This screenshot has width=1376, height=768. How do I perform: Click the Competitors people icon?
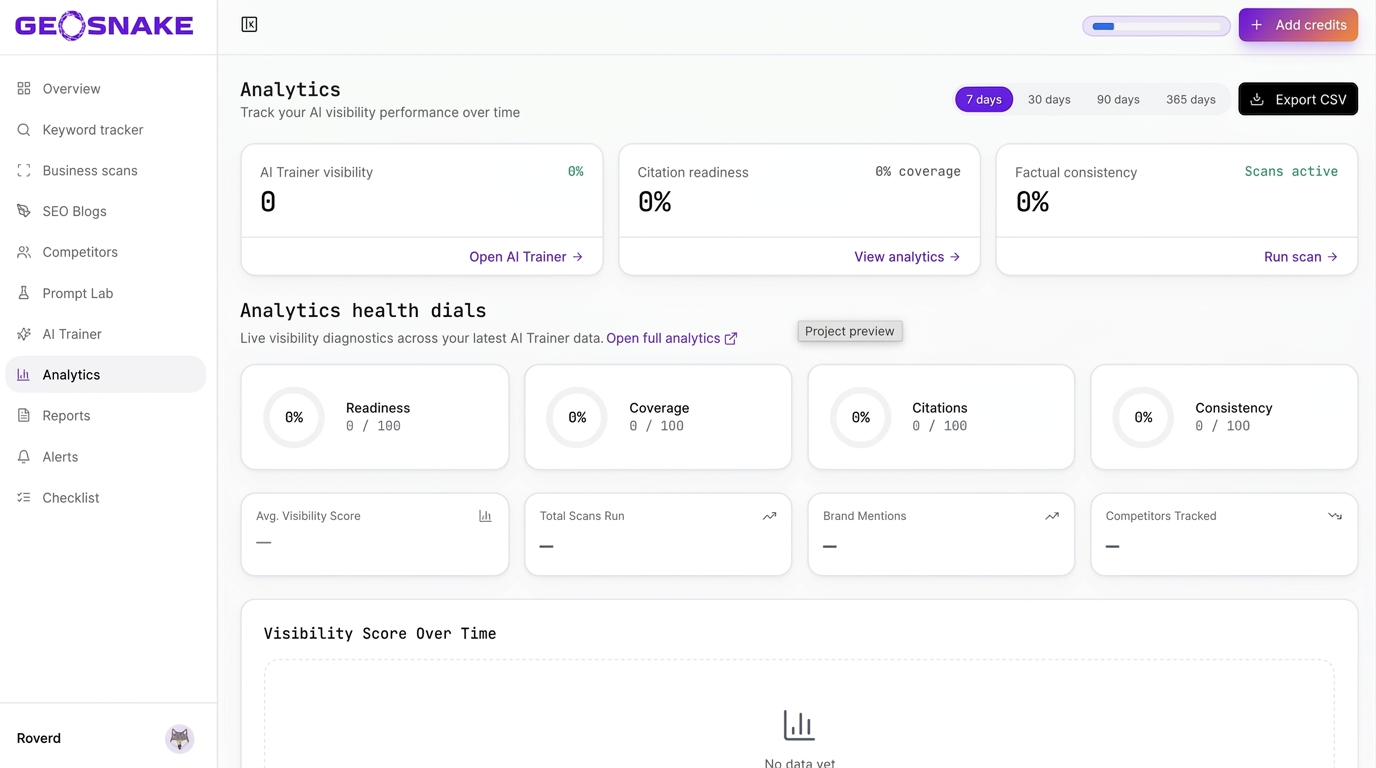coord(24,252)
